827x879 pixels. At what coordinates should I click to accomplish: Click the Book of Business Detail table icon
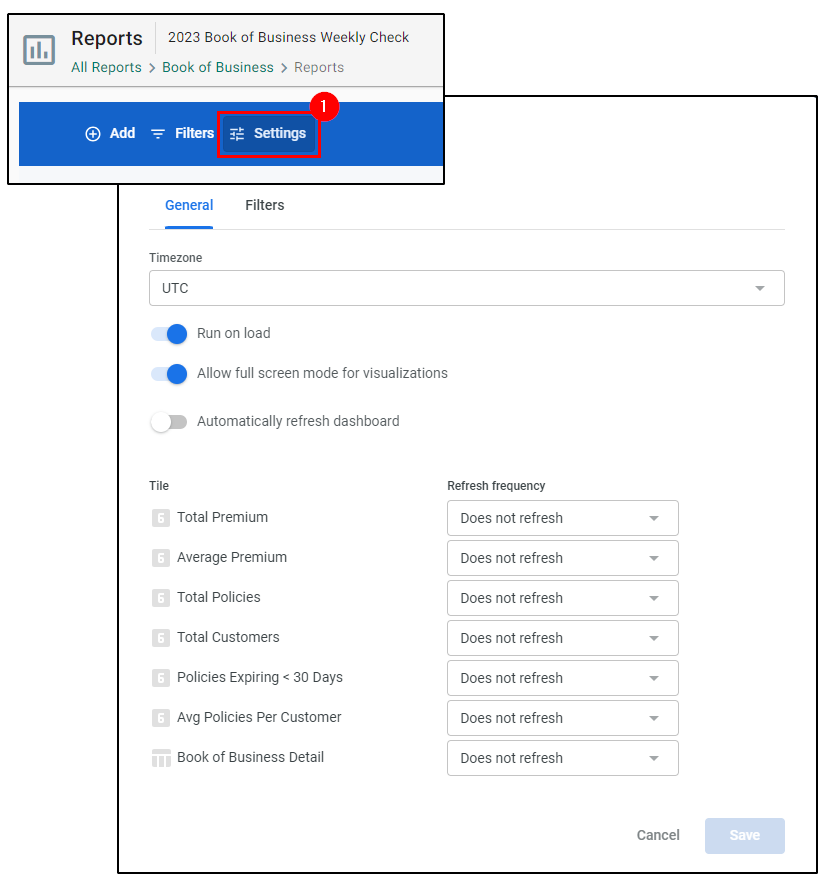tap(161, 758)
